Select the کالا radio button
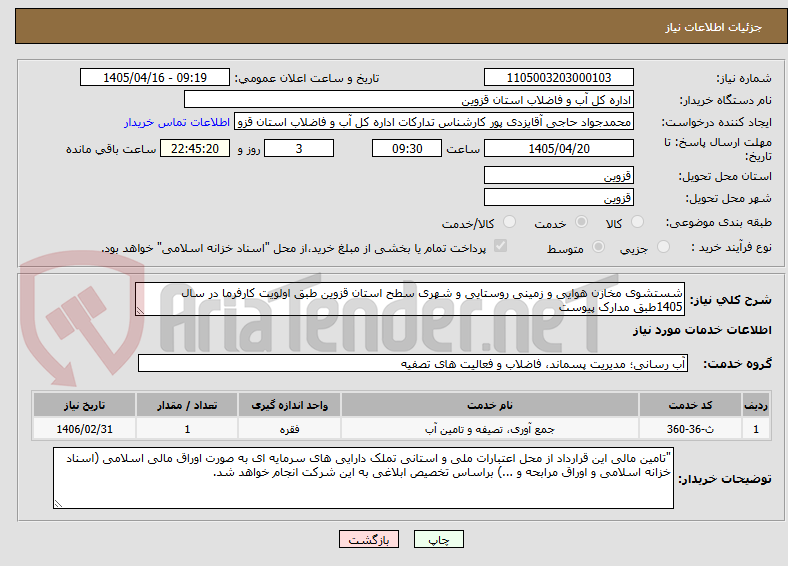Screen dimensions: 788x566 637,222
